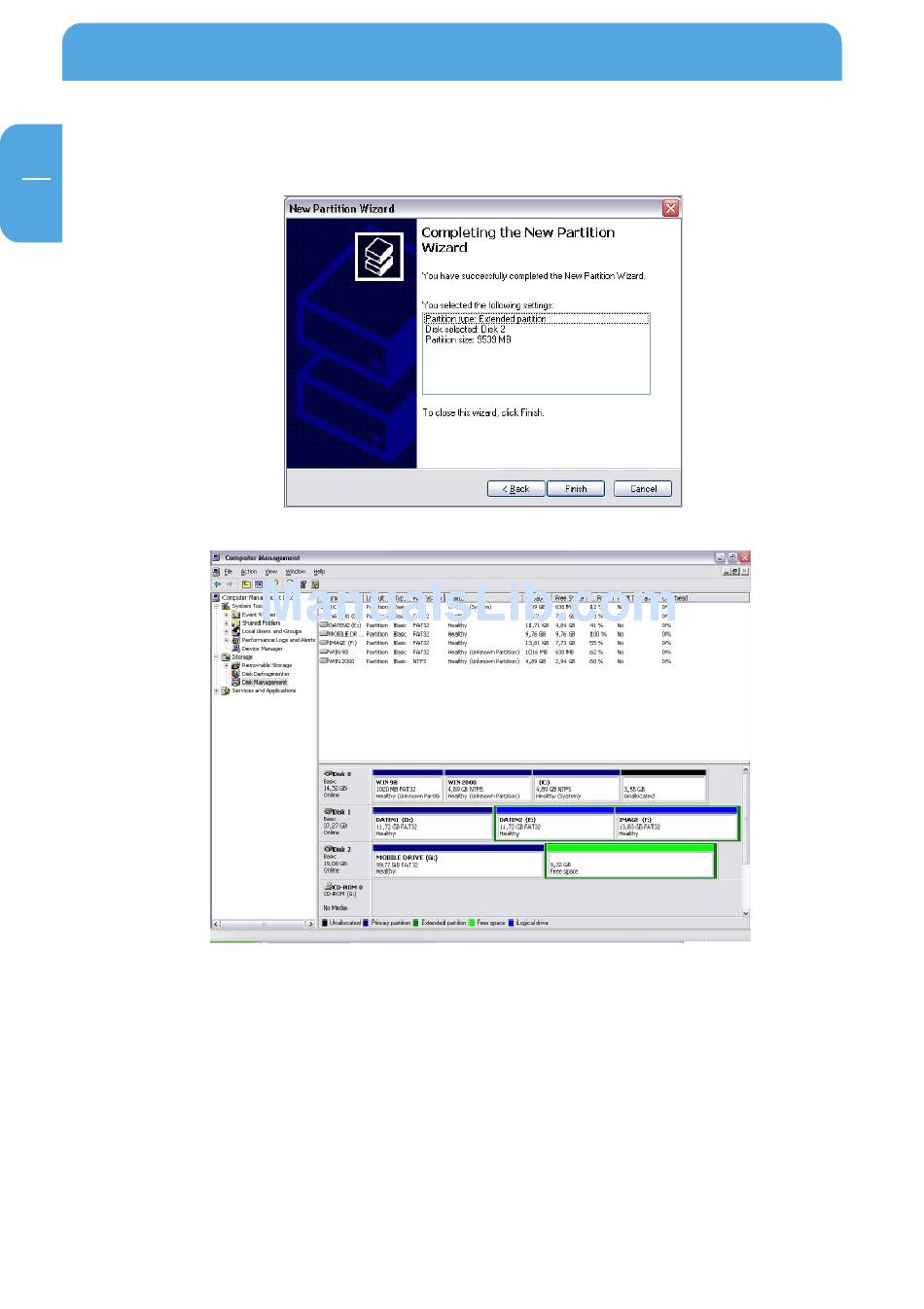Open the File menu in Computer Management

[x=229, y=572]
